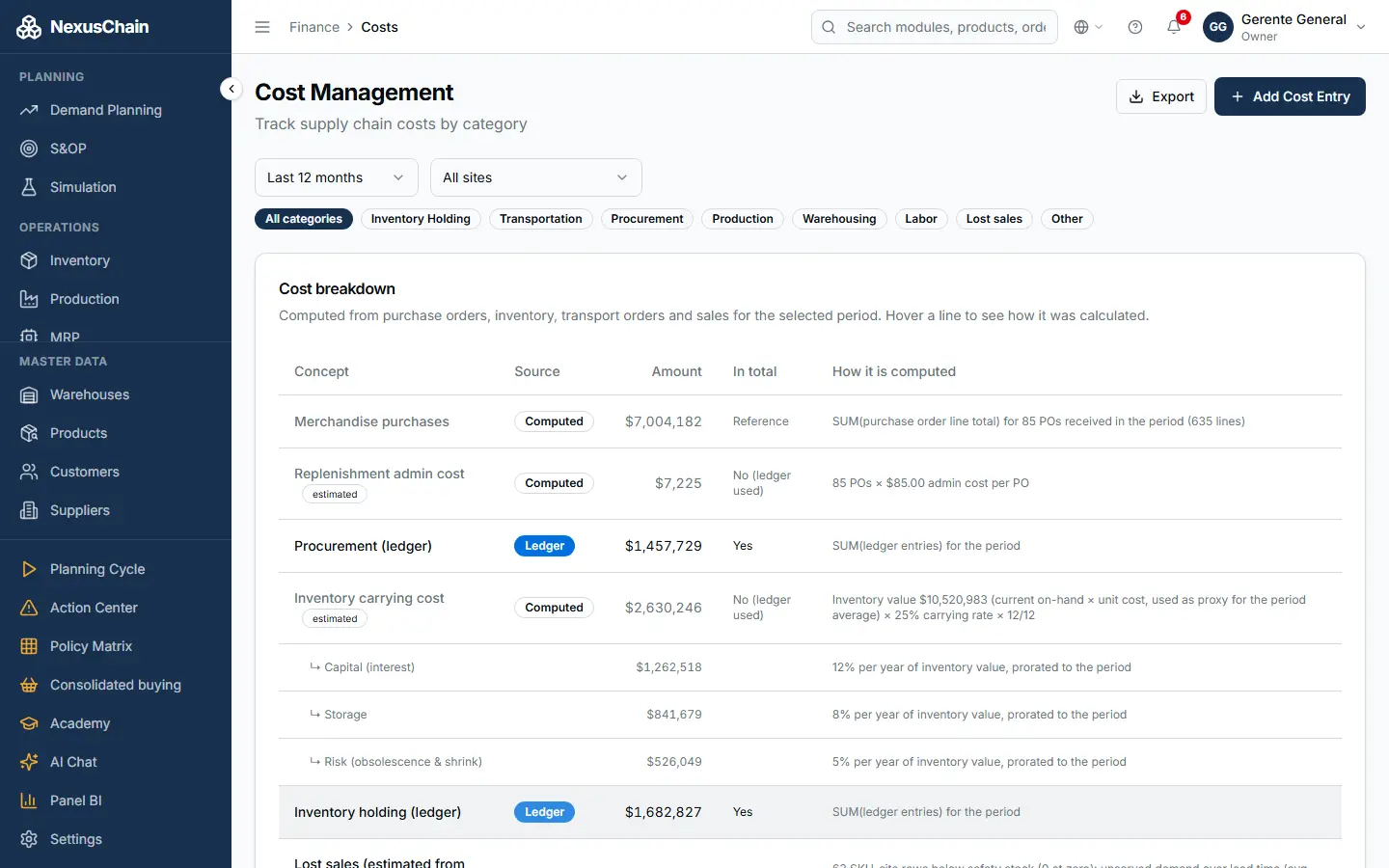Image resolution: width=1389 pixels, height=868 pixels.
Task: Open notifications bell icon
Action: click(x=1174, y=27)
